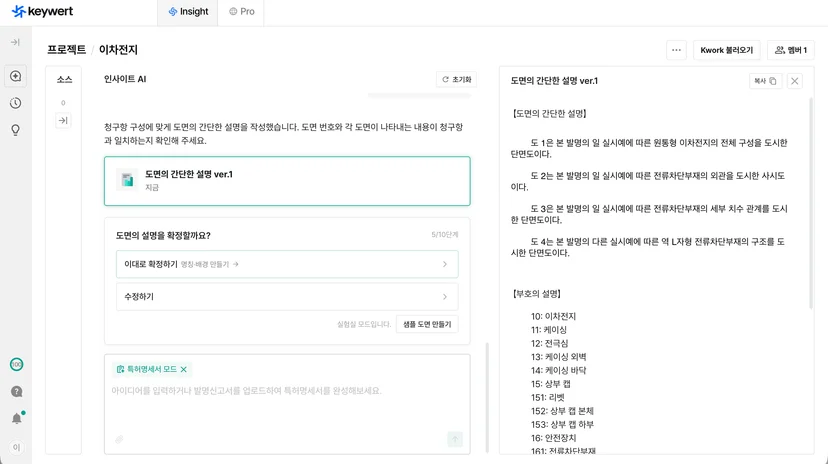Click the attachment paperclip icon
Viewport: 828px width, 464px height.
coord(119,439)
